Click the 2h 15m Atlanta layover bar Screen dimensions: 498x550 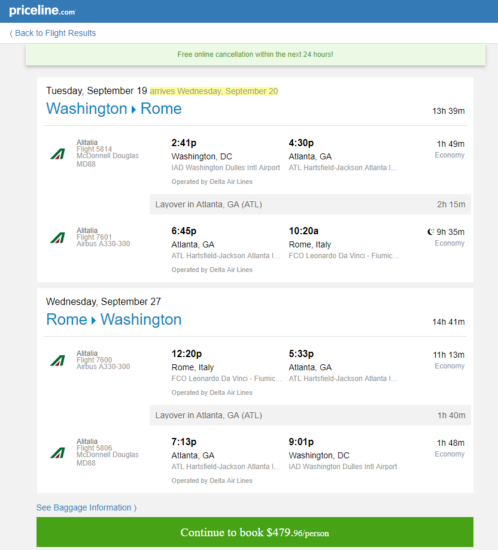(310, 204)
